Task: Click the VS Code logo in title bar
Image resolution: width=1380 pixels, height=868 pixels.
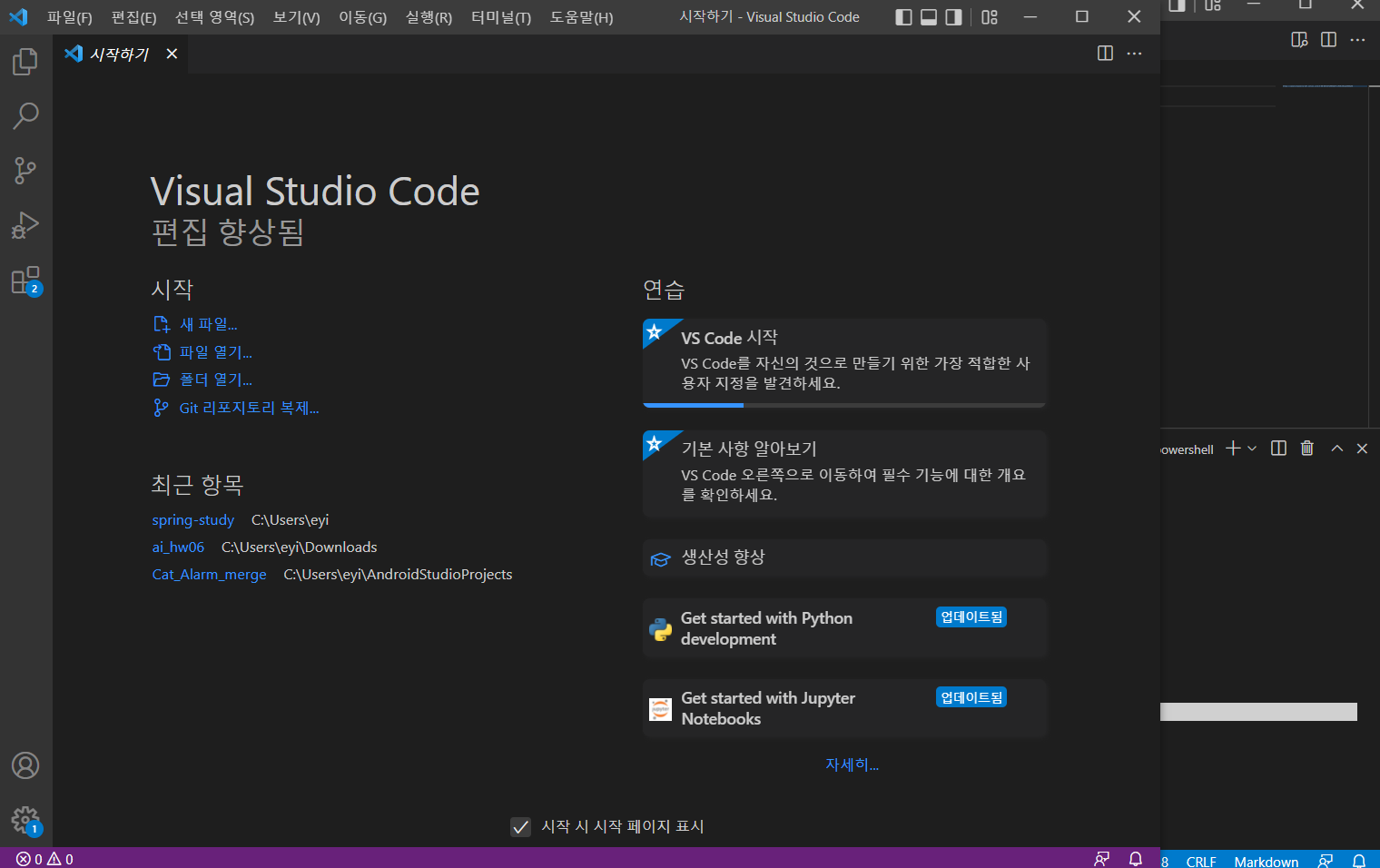Action: 18,17
